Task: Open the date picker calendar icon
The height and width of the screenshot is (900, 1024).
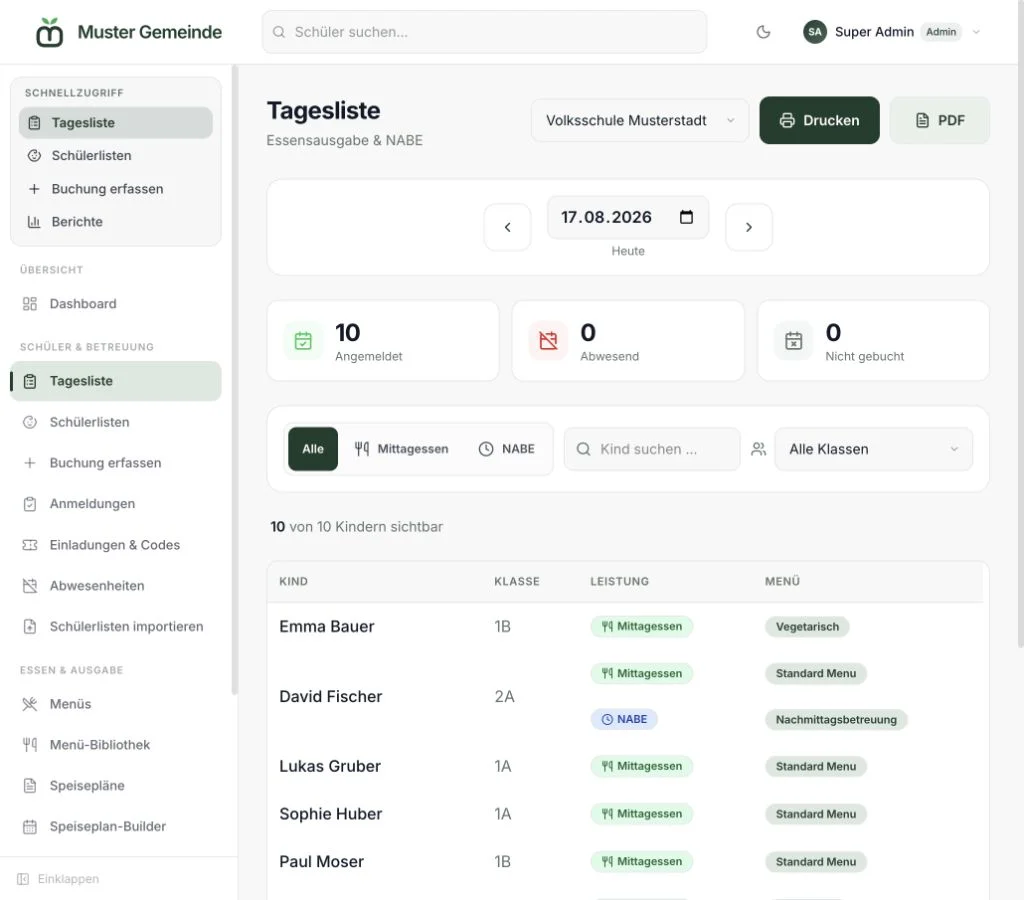Action: (x=686, y=217)
